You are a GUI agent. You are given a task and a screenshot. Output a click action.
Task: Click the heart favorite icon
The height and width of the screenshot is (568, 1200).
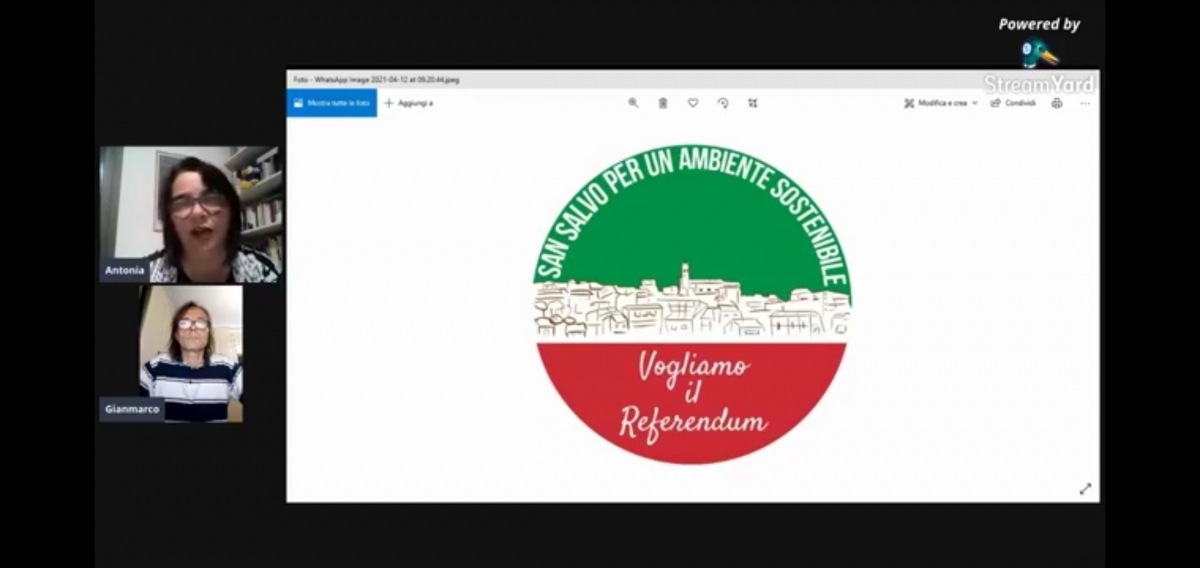[x=693, y=103]
